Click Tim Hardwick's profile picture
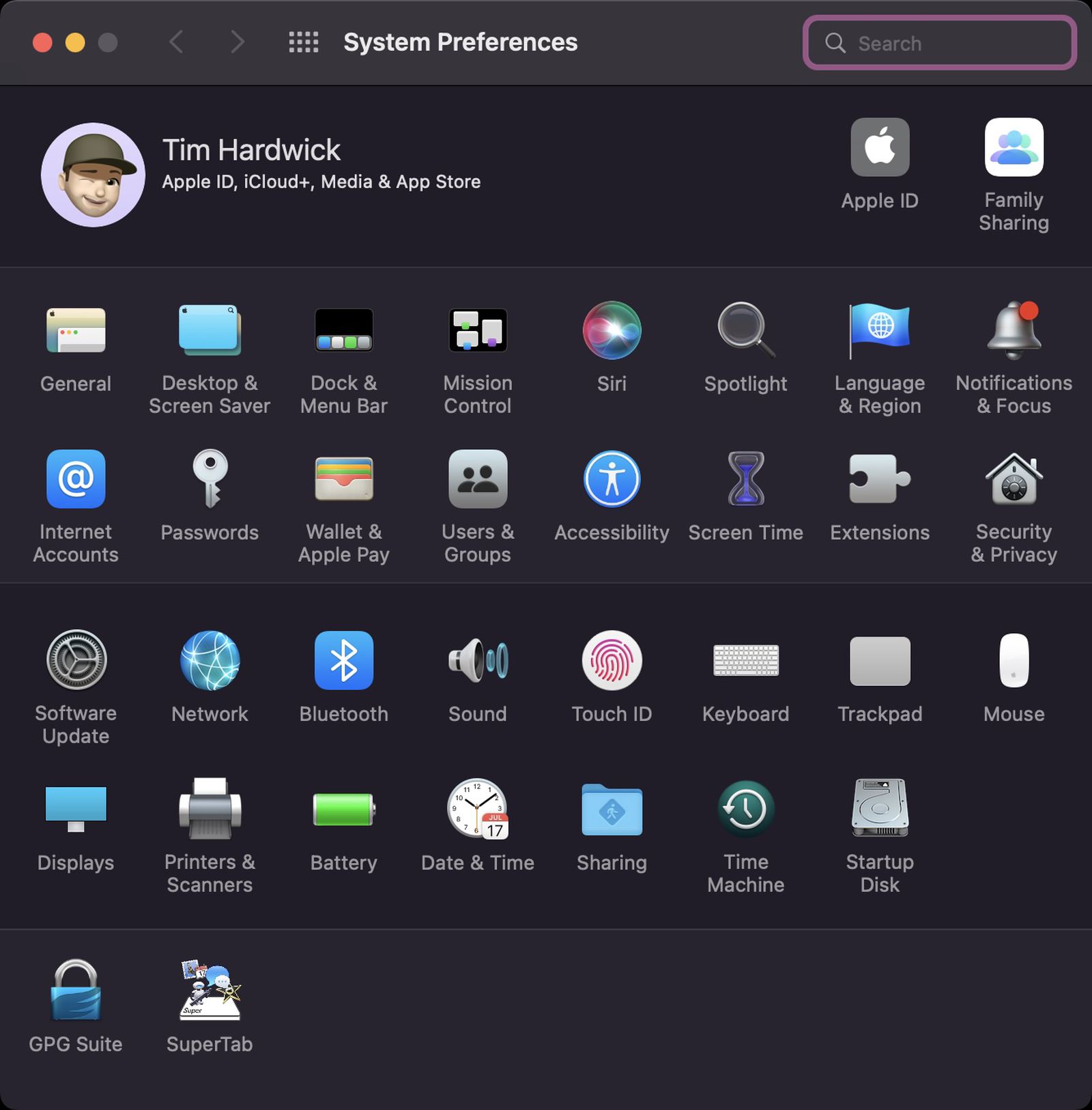 [x=92, y=174]
